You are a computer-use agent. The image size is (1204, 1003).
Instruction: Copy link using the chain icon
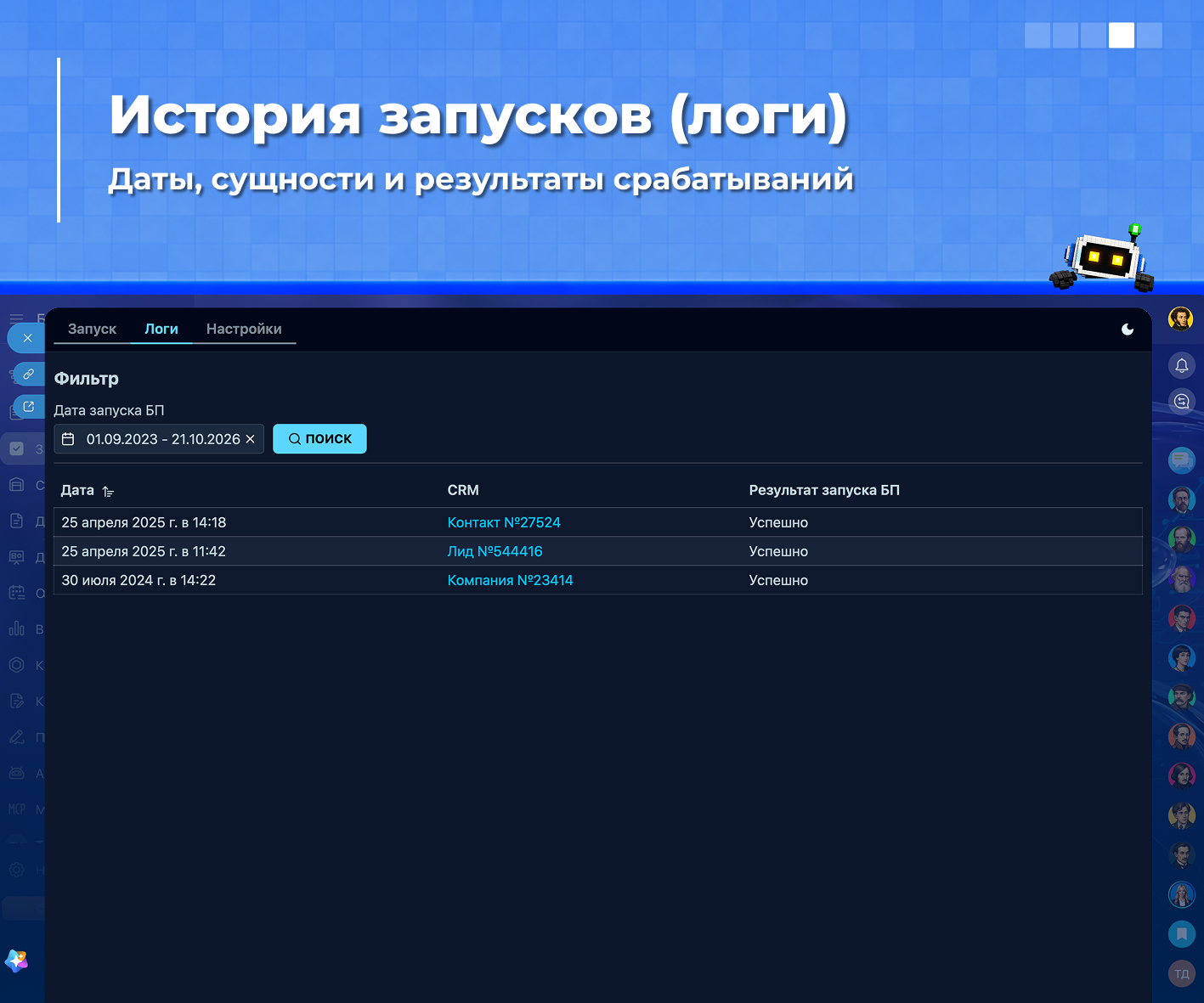tap(29, 374)
